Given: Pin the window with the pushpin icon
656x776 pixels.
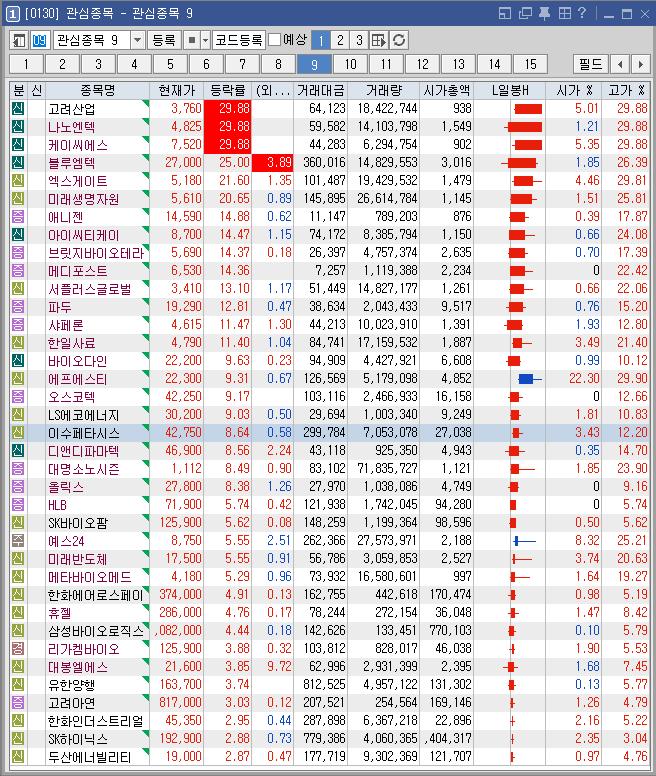Looking at the screenshot, I should pos(544,13).
